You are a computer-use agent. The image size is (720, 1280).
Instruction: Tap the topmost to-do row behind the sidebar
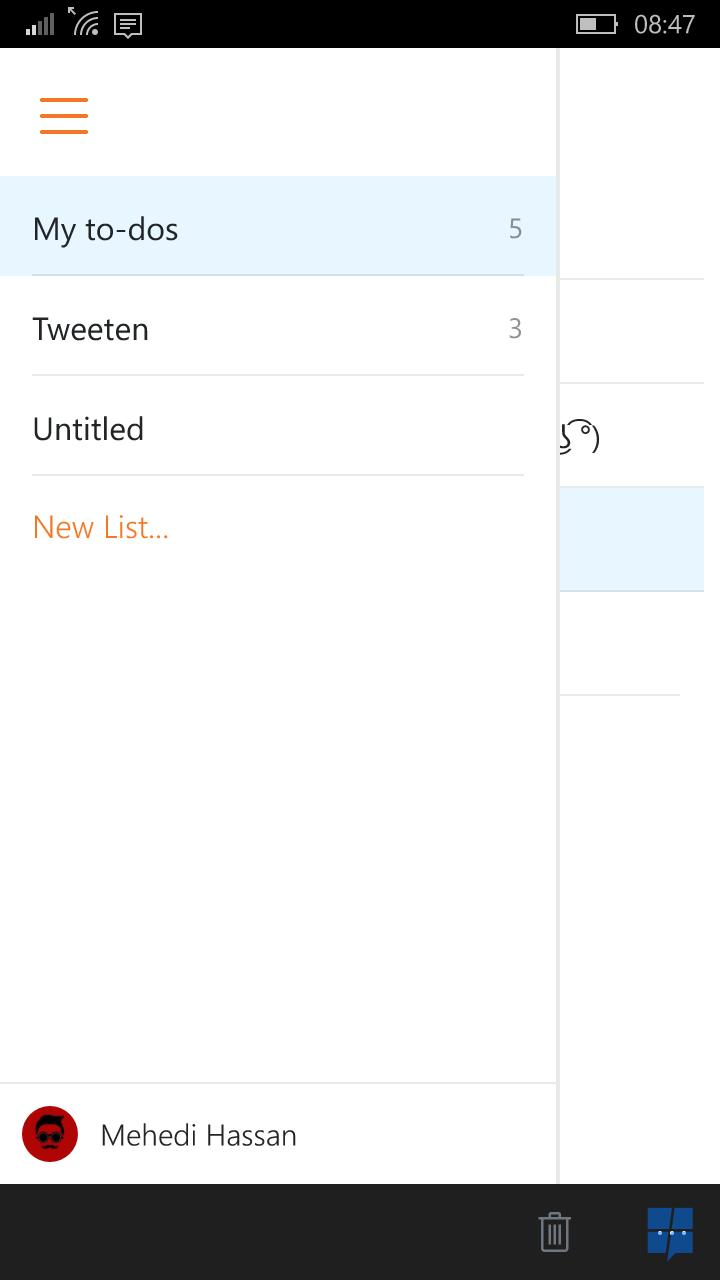639,228
